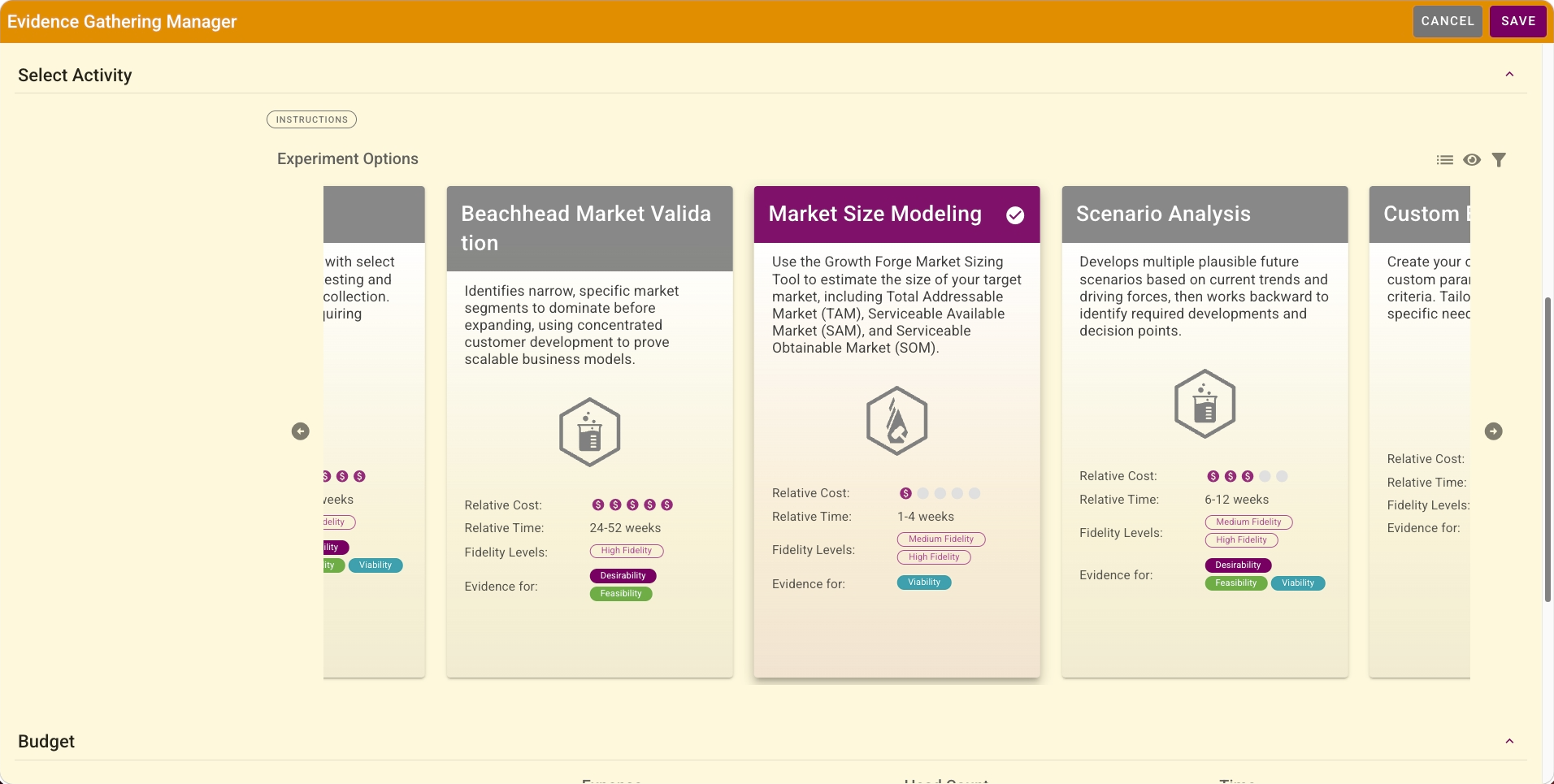
Task: Click the Market Size Modeling cost rating dots
Action: pyautogui.click(x=940, y=493)
